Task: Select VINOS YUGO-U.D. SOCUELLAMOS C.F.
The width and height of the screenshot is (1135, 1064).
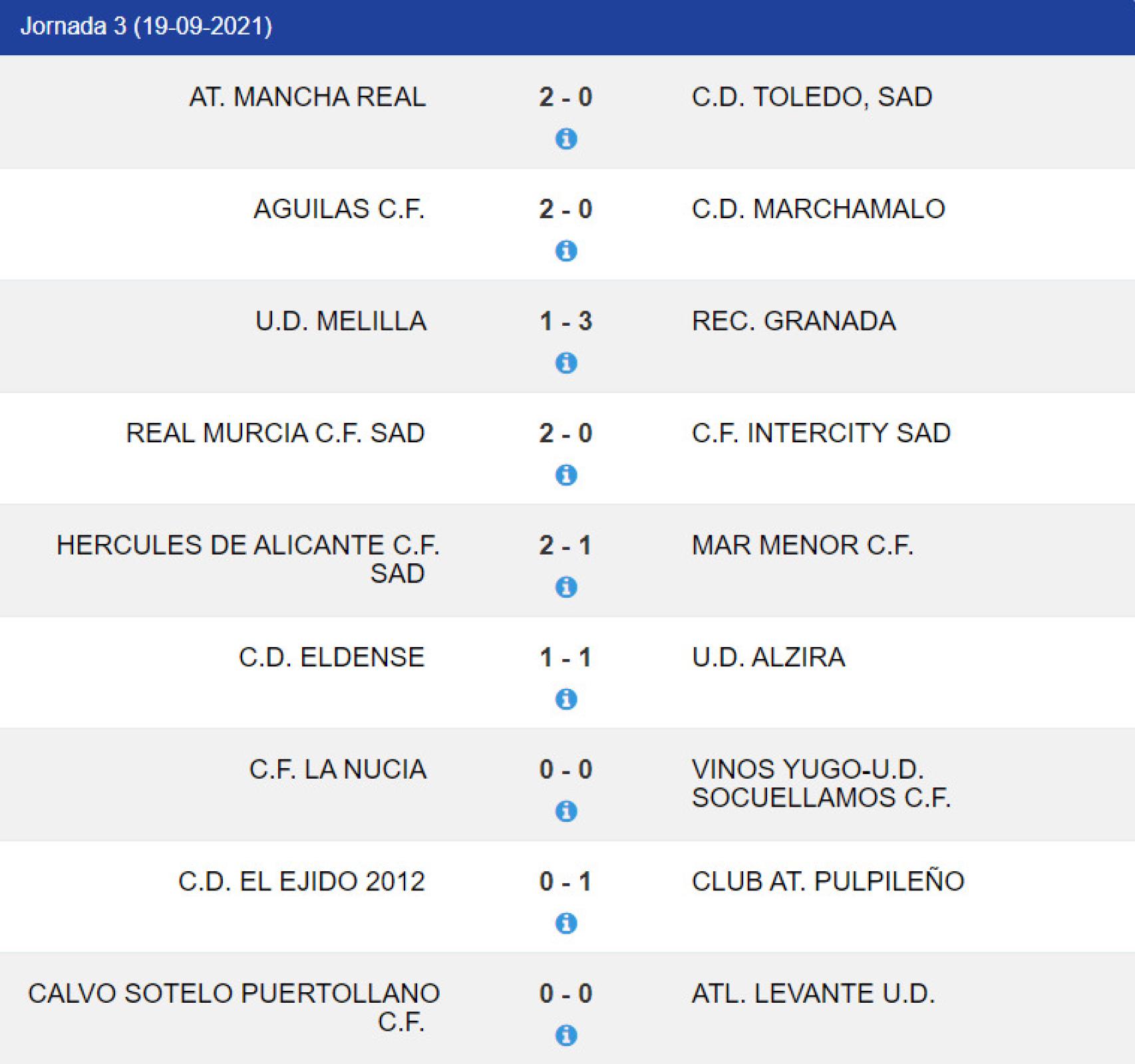Action: pos(821,783)
